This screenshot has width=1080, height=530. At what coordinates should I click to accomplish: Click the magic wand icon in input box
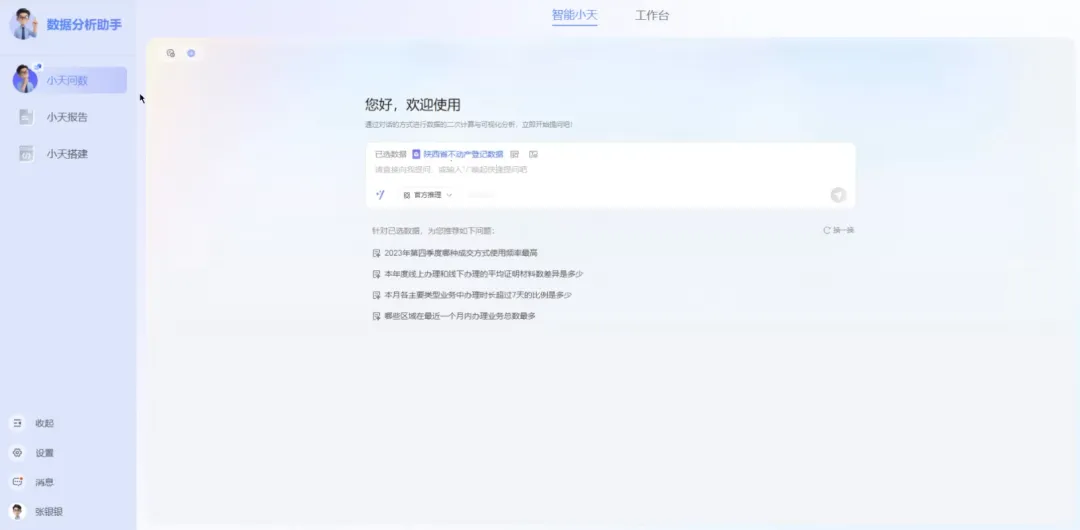[380, 195]
